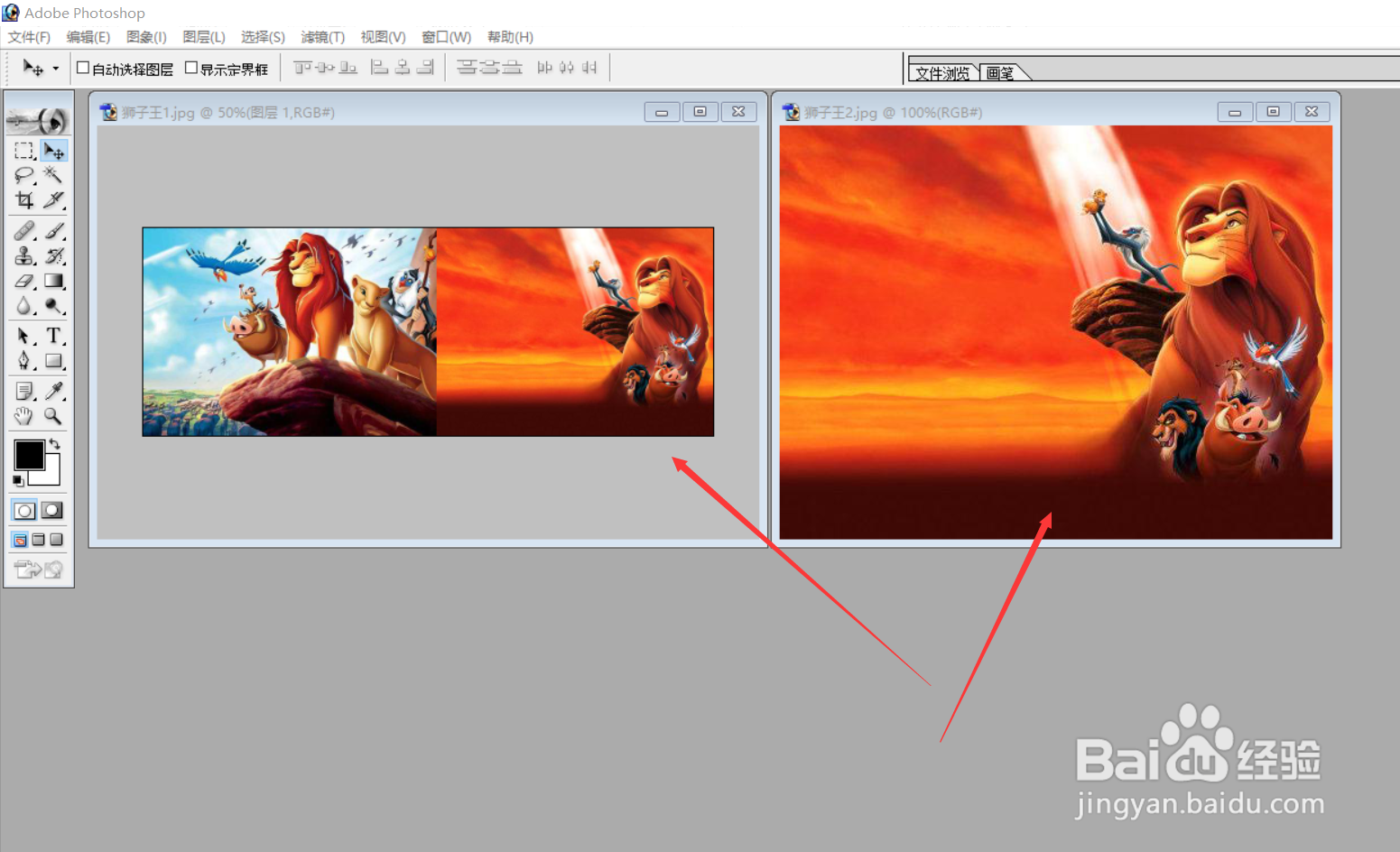1400x852 pixels.
Task: Swap foreground and background colors
Action: point(55,443)
